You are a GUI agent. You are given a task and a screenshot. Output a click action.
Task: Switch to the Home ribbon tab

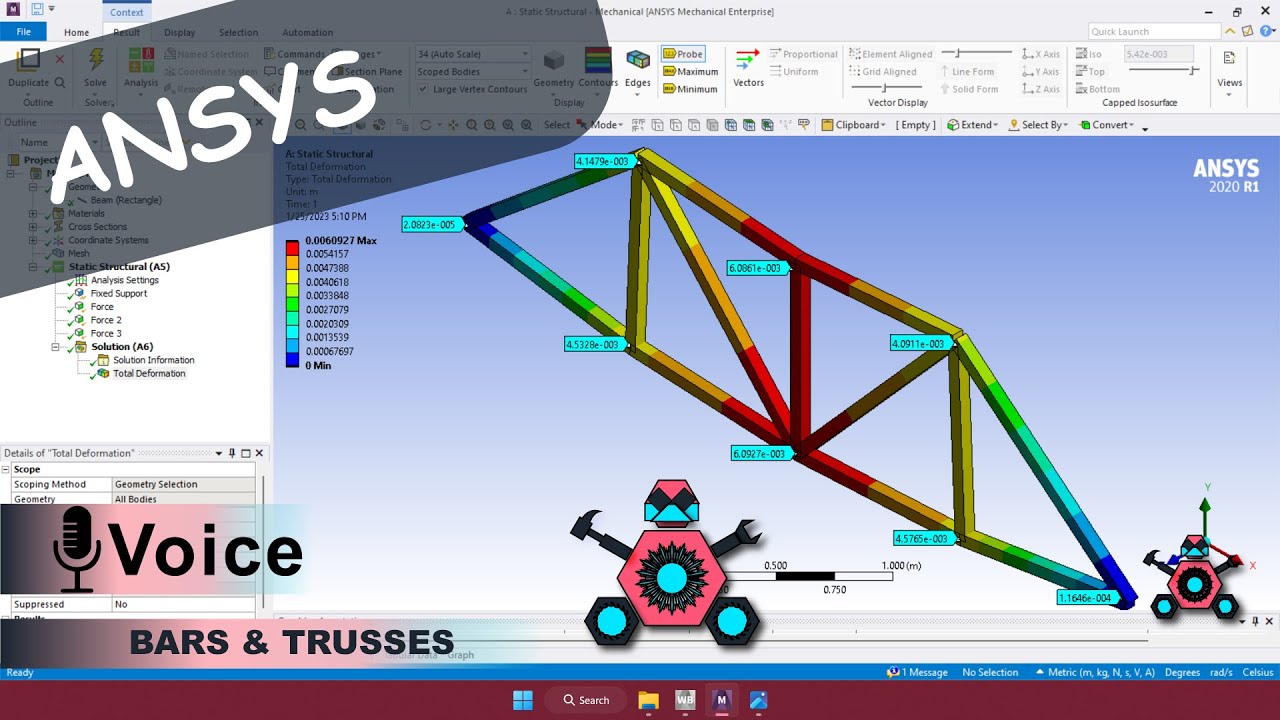[x=77, y=32]
